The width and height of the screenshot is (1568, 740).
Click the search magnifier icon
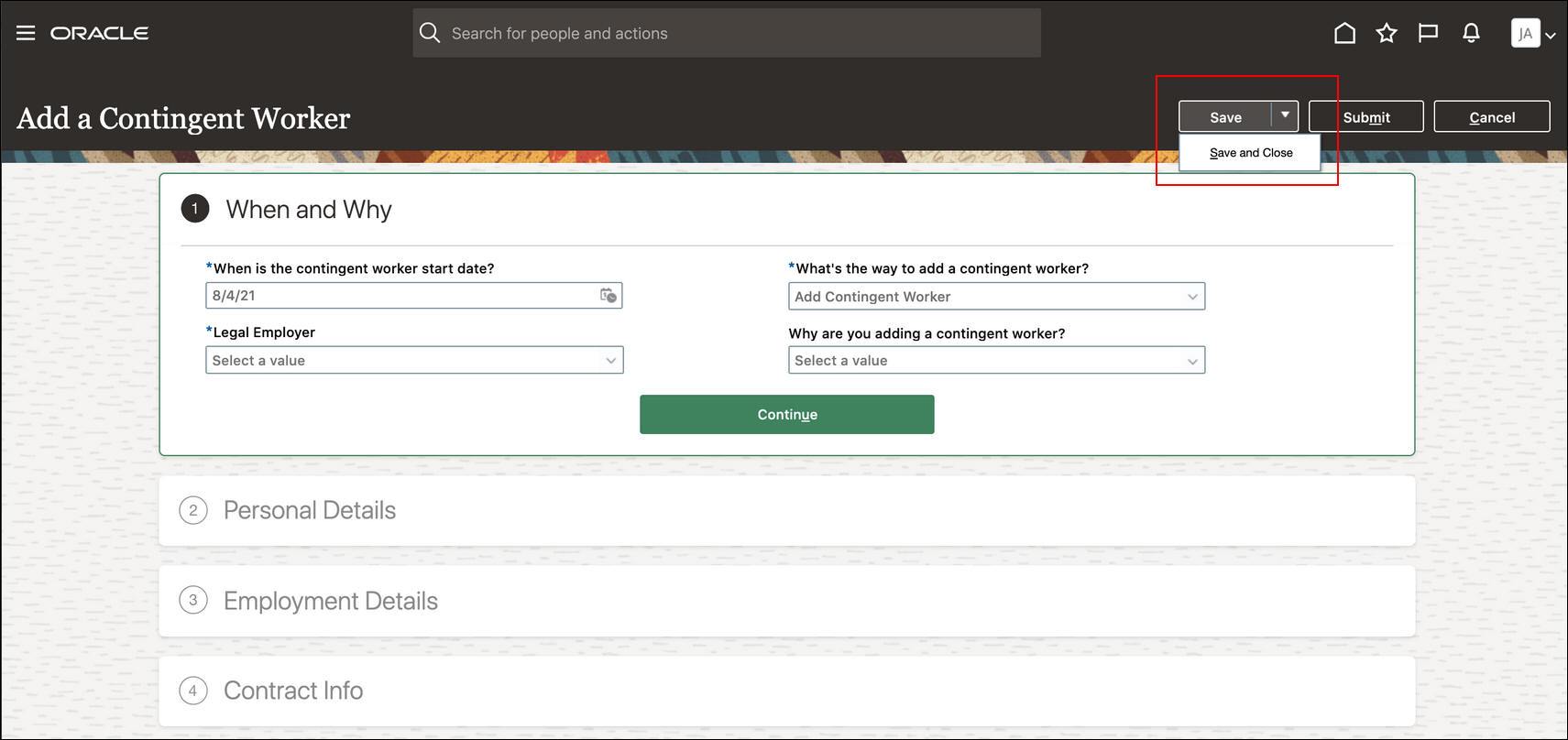tap(429, 33)
